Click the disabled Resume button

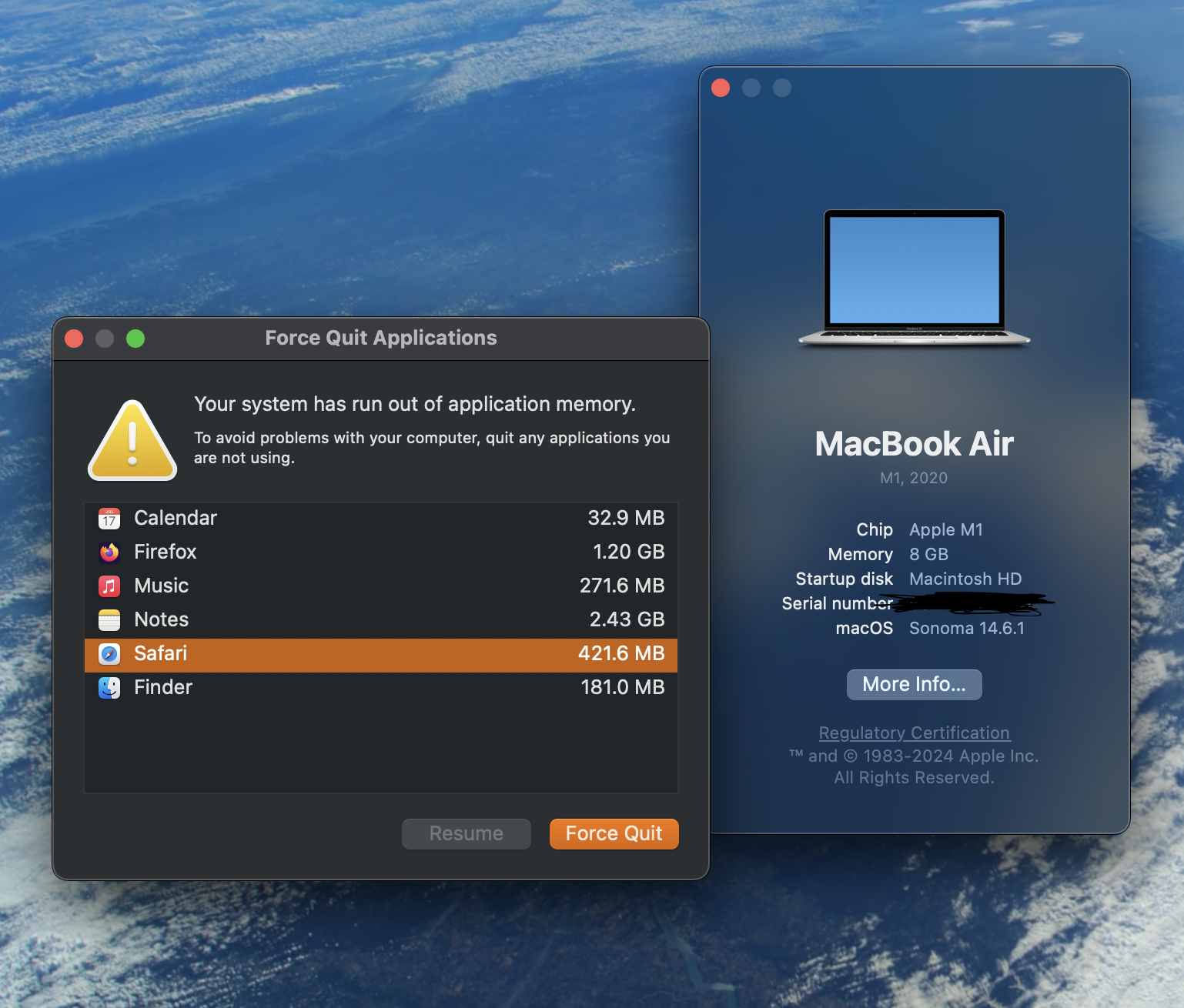pyautogui.click(x=467, y=834)
